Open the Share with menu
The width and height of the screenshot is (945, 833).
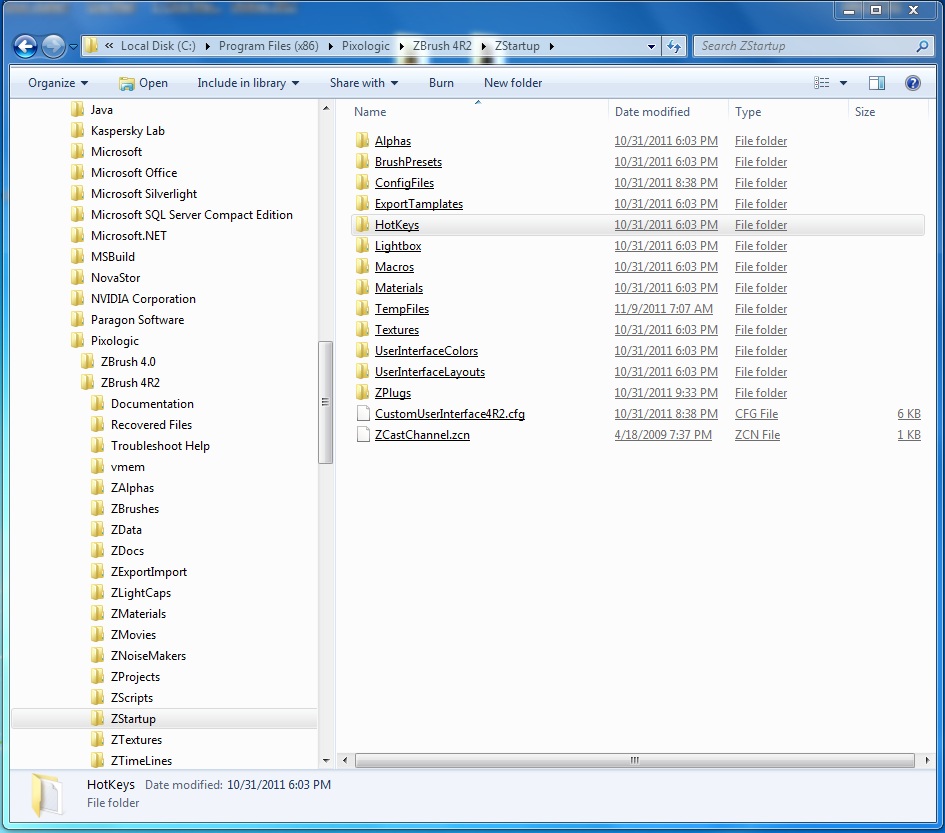point(363,83)
